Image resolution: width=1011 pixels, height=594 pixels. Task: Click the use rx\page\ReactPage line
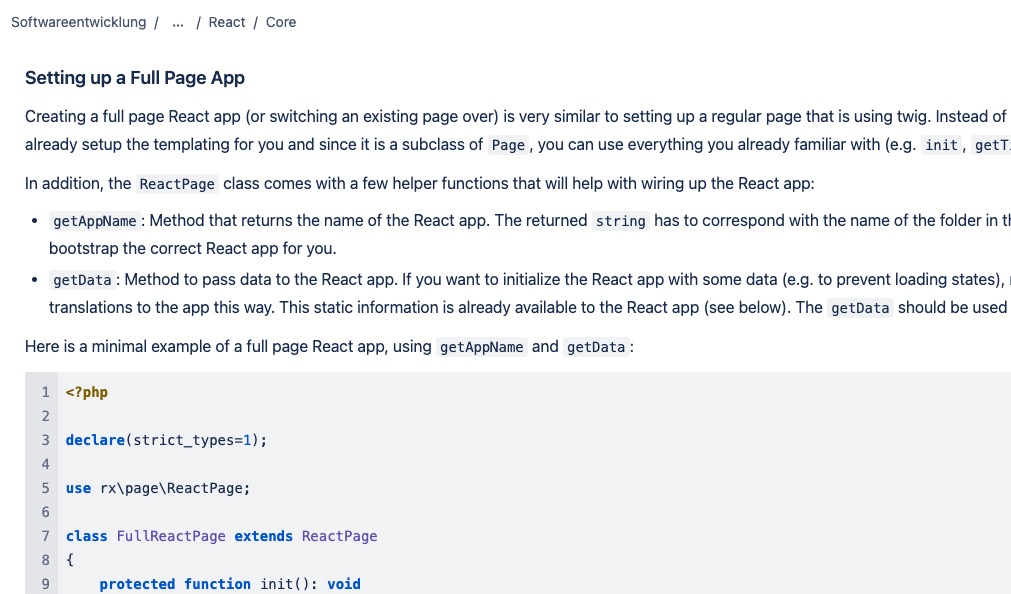click(158, 488)
